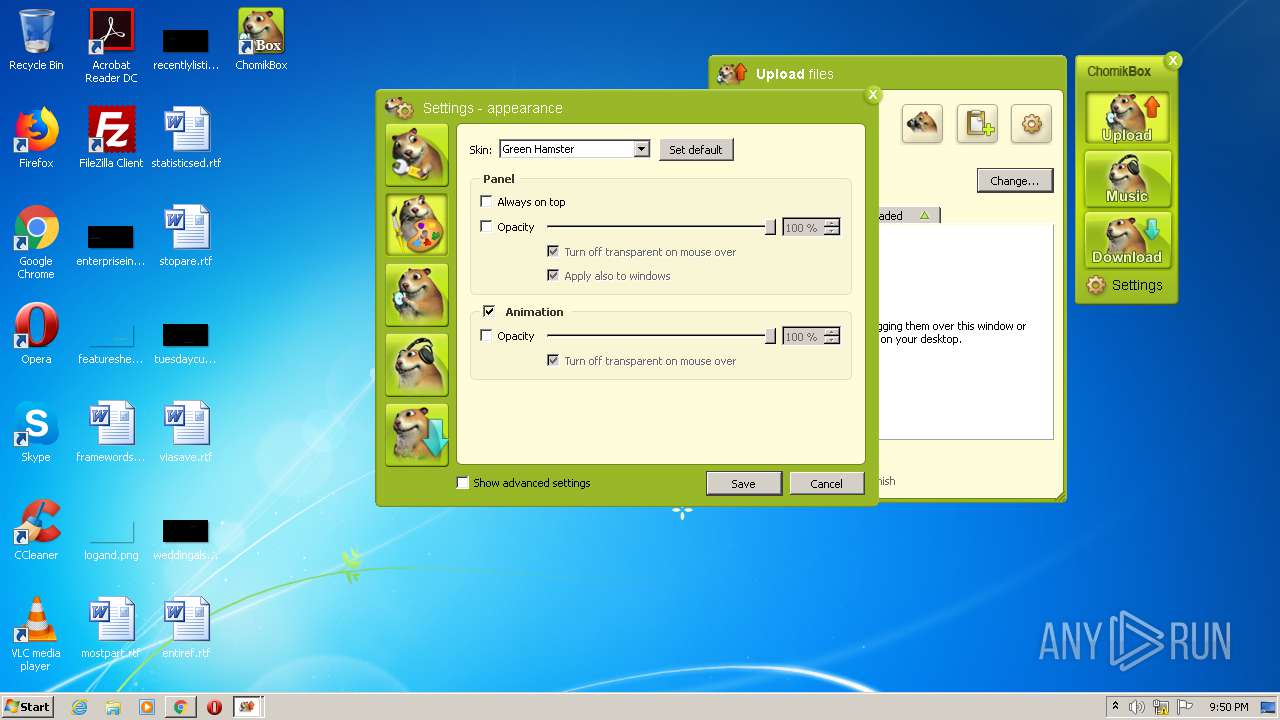Click the Set default button

696,150
